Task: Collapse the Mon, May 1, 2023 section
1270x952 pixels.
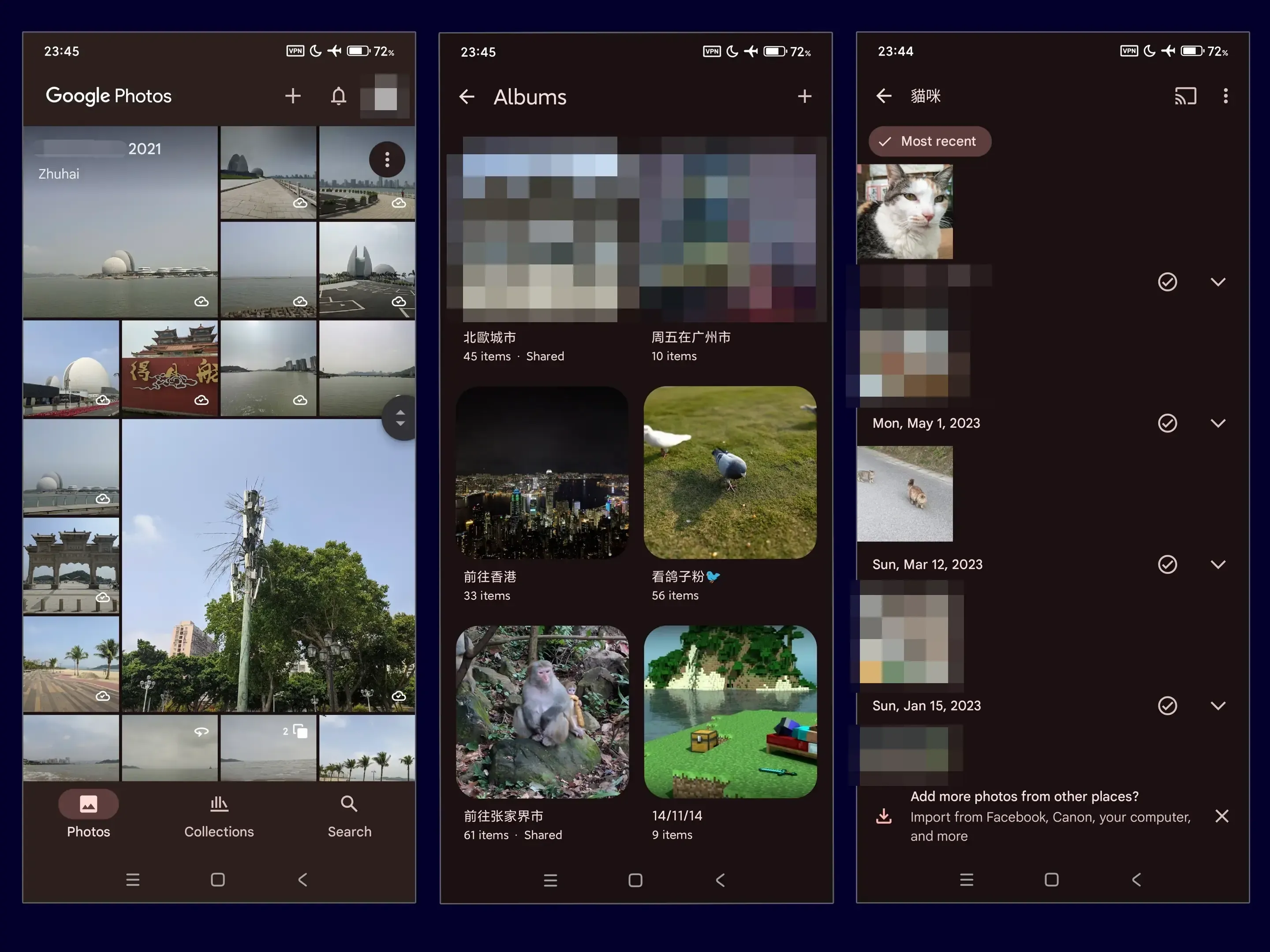Action: pyautogui.click(x=1218, y=424)
